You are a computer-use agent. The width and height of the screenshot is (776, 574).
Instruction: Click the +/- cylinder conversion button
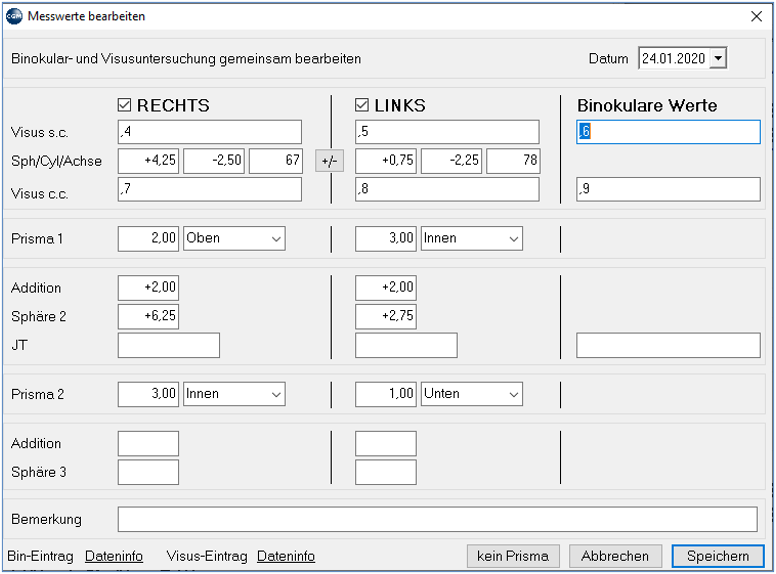coord(329,161)
